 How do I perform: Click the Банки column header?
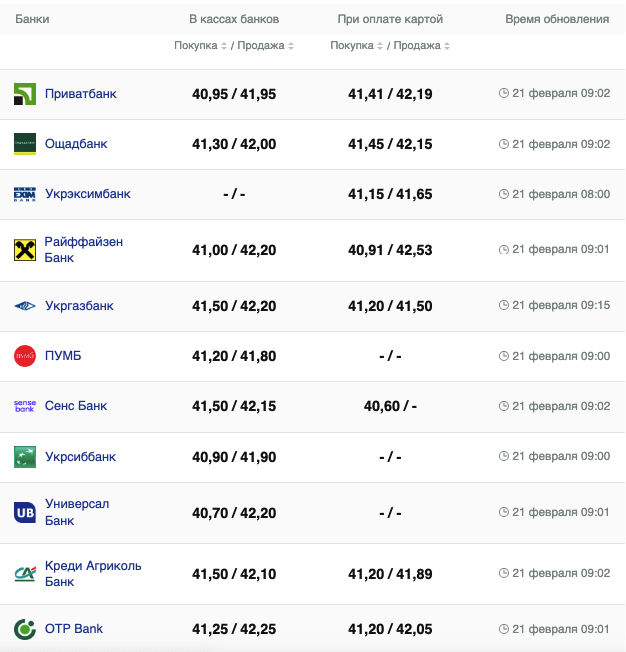pos(32,19)
